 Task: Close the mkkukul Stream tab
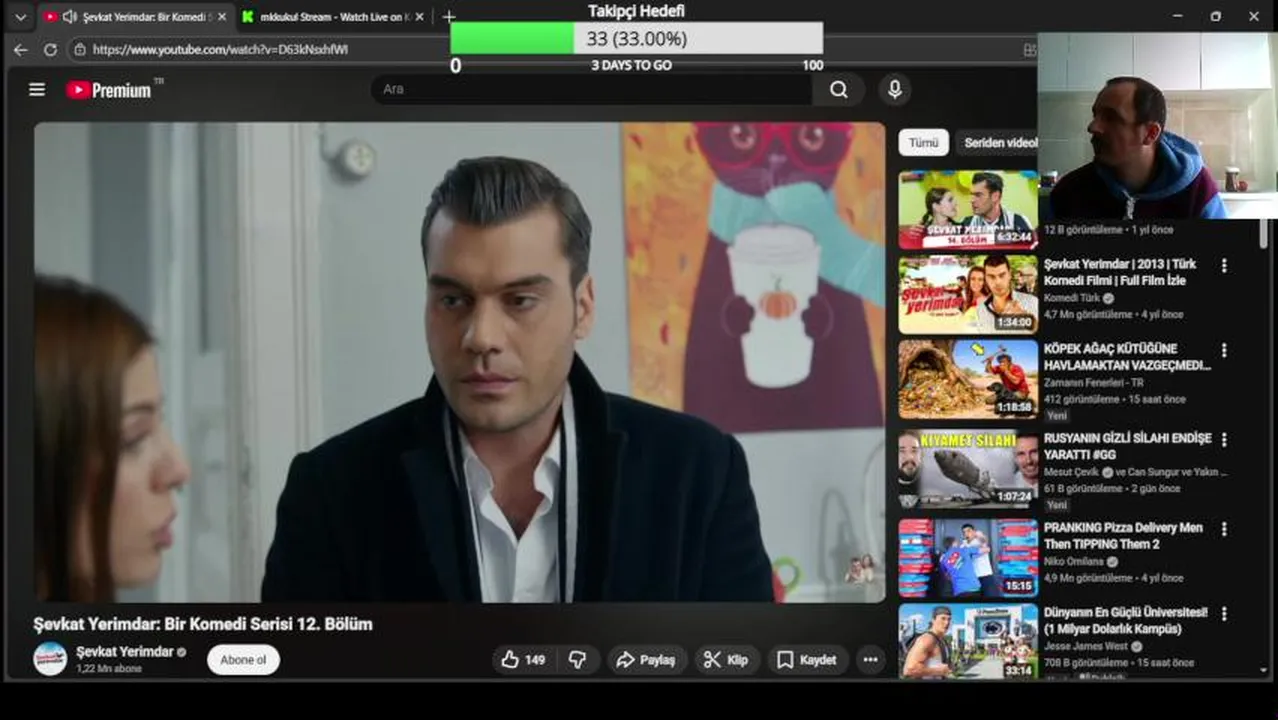point(419,17)
